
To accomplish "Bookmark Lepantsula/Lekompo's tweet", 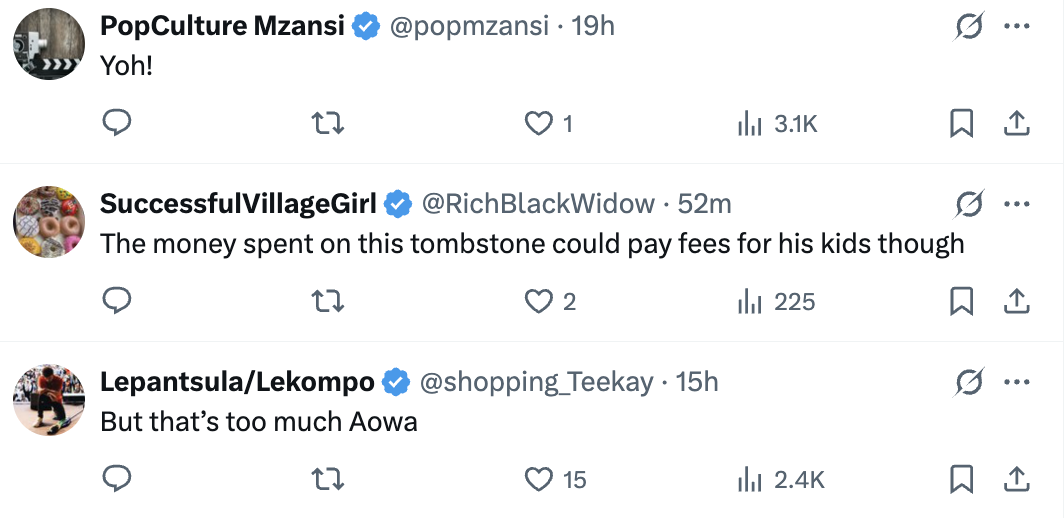I will point(961,479).
